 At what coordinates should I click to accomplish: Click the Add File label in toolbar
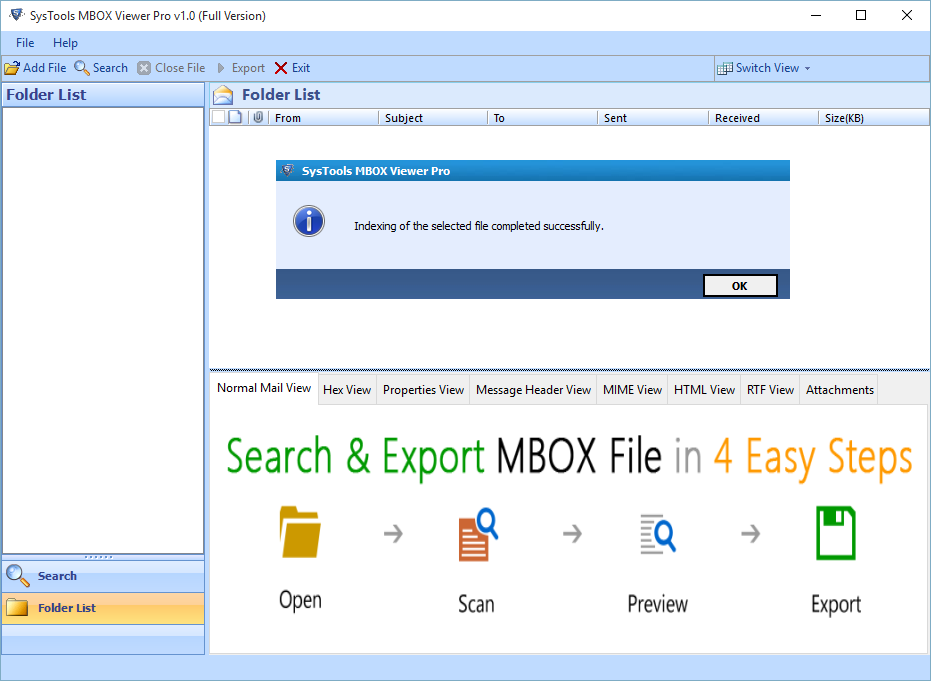pos(45,68)
